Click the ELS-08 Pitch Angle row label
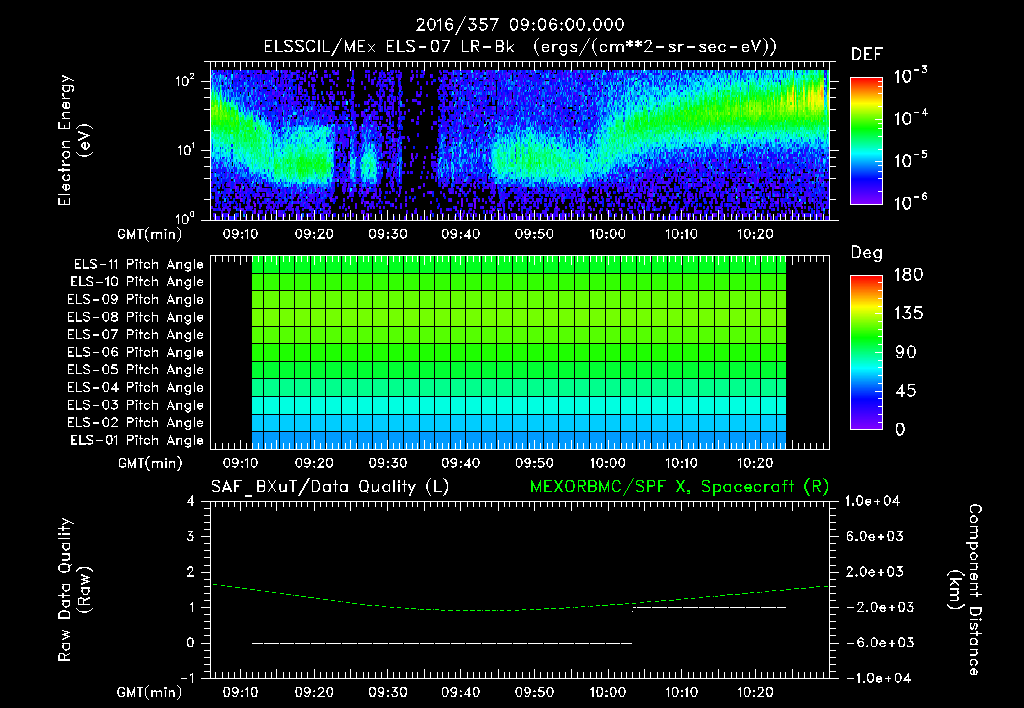Screen dimensions: 1024x708 [136, 317]
